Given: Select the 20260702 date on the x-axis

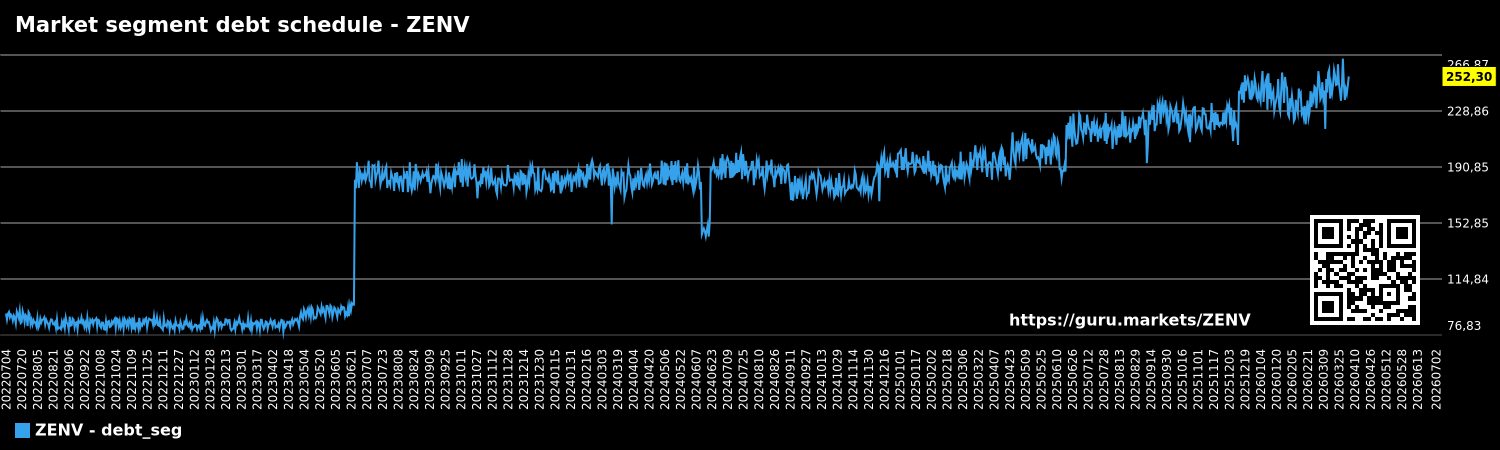Looking at the screenshot, I should point(1438,379).
